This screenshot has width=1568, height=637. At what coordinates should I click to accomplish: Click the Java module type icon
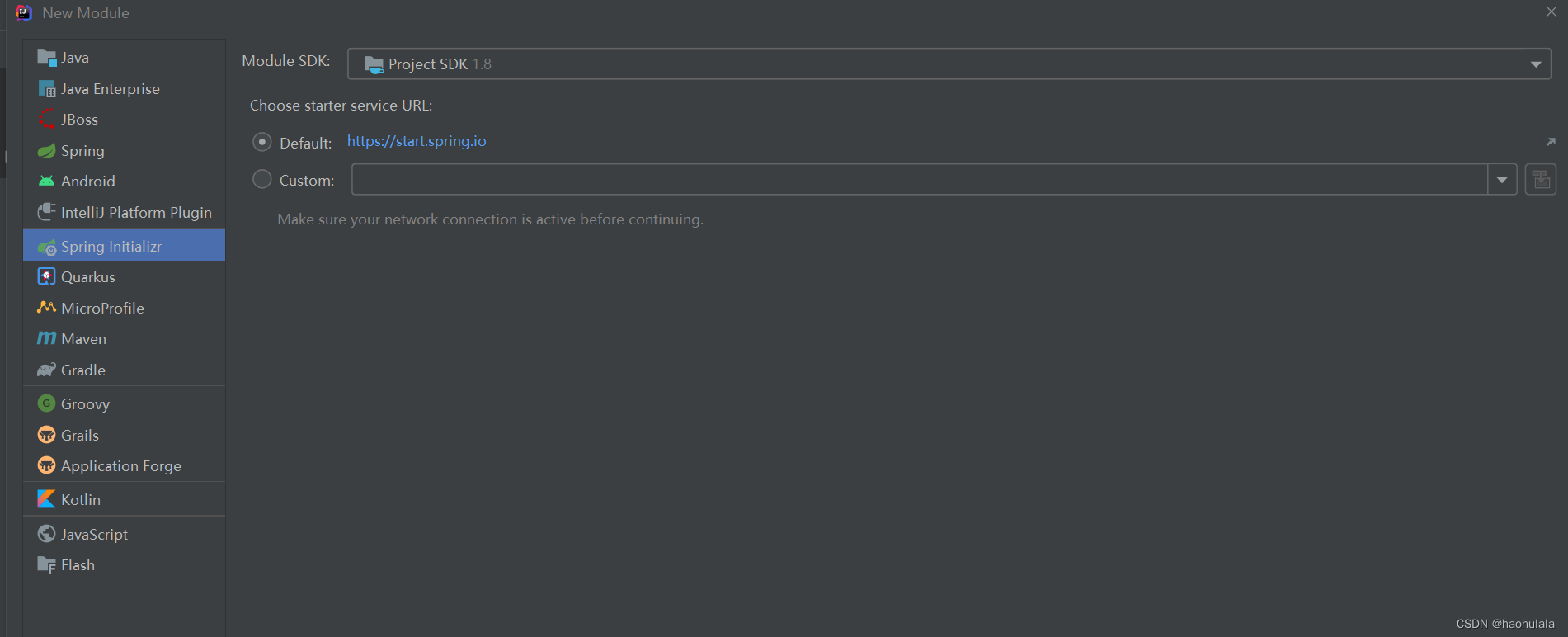(47, 58)
